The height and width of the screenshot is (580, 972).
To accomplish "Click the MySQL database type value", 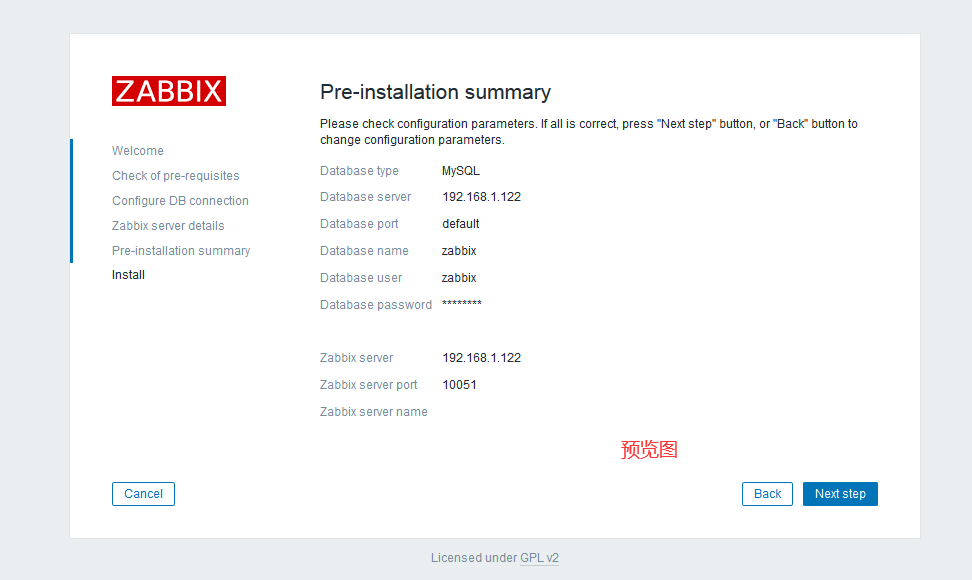I will [461, 171].
